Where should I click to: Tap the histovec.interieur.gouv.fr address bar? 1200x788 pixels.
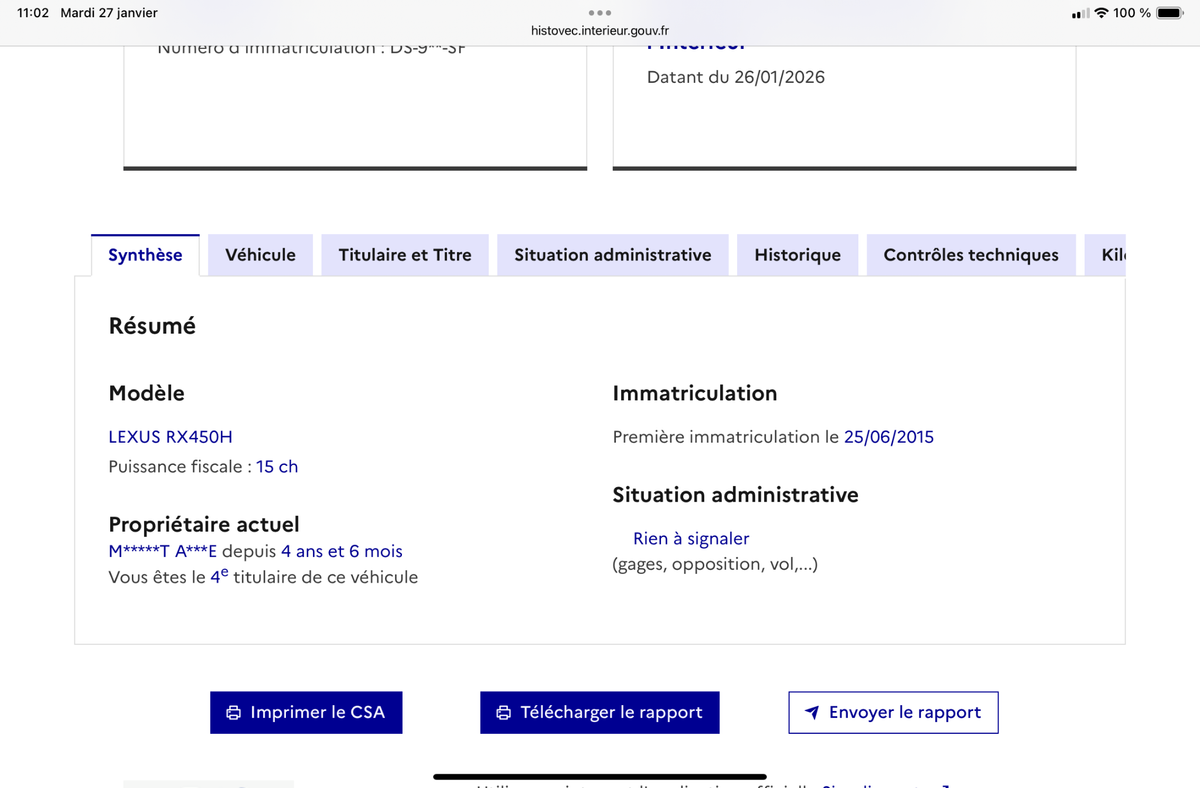(x=600, y=31)
